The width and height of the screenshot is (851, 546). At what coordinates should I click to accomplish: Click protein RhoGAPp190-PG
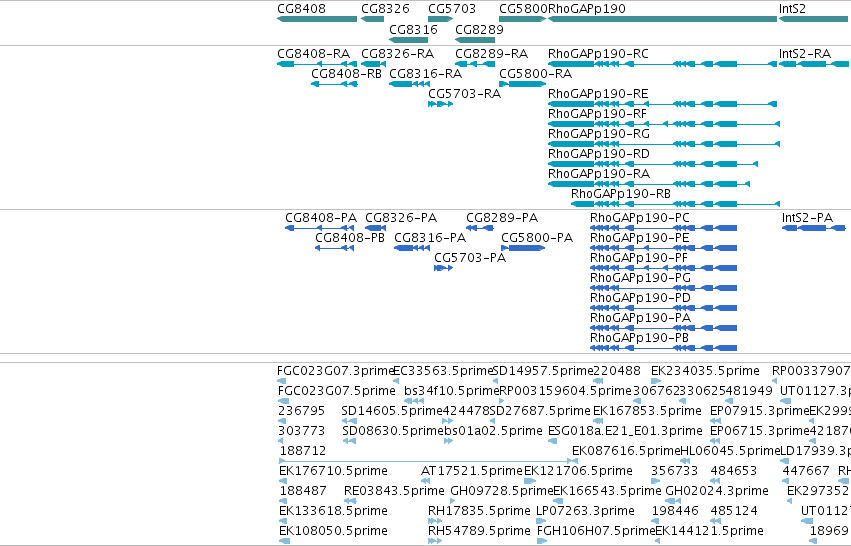pos(664,288)
